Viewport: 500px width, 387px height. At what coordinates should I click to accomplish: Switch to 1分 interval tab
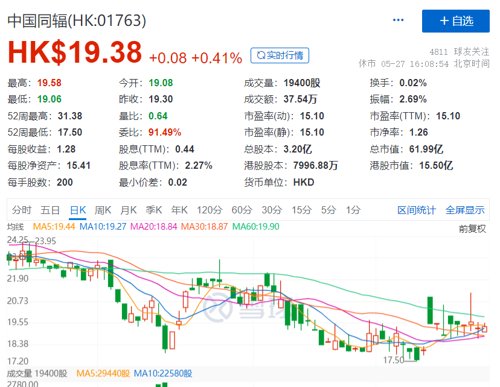[x=353, y=210]
